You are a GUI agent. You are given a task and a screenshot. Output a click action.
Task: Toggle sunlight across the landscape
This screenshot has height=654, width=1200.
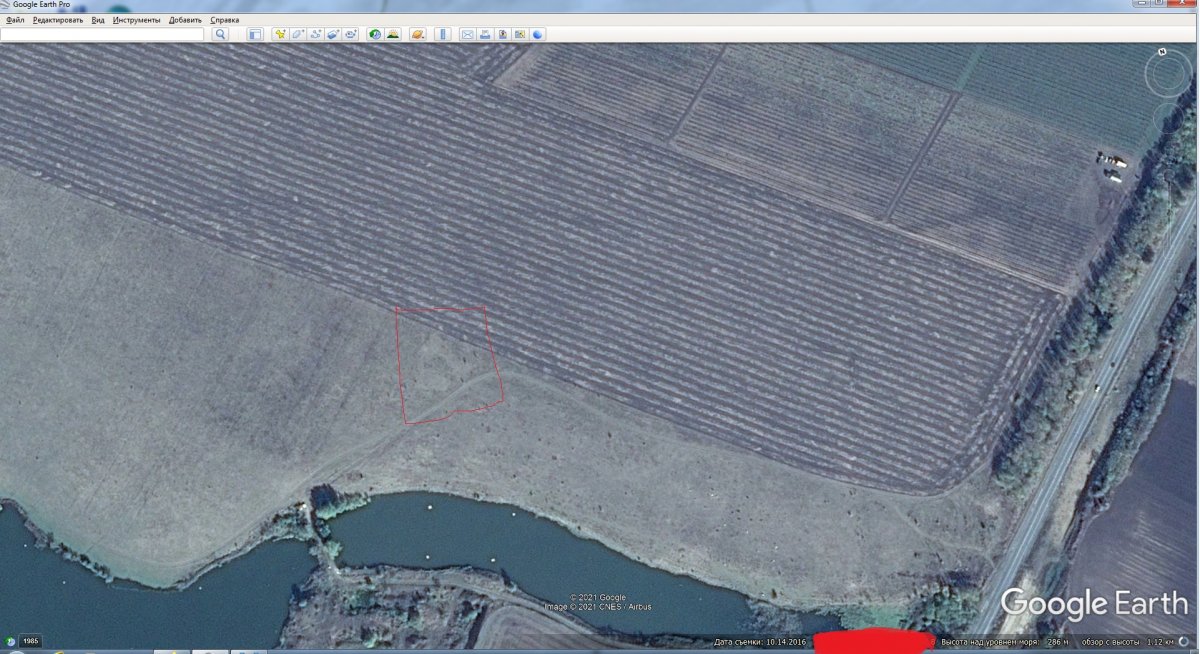pos(393,34)
